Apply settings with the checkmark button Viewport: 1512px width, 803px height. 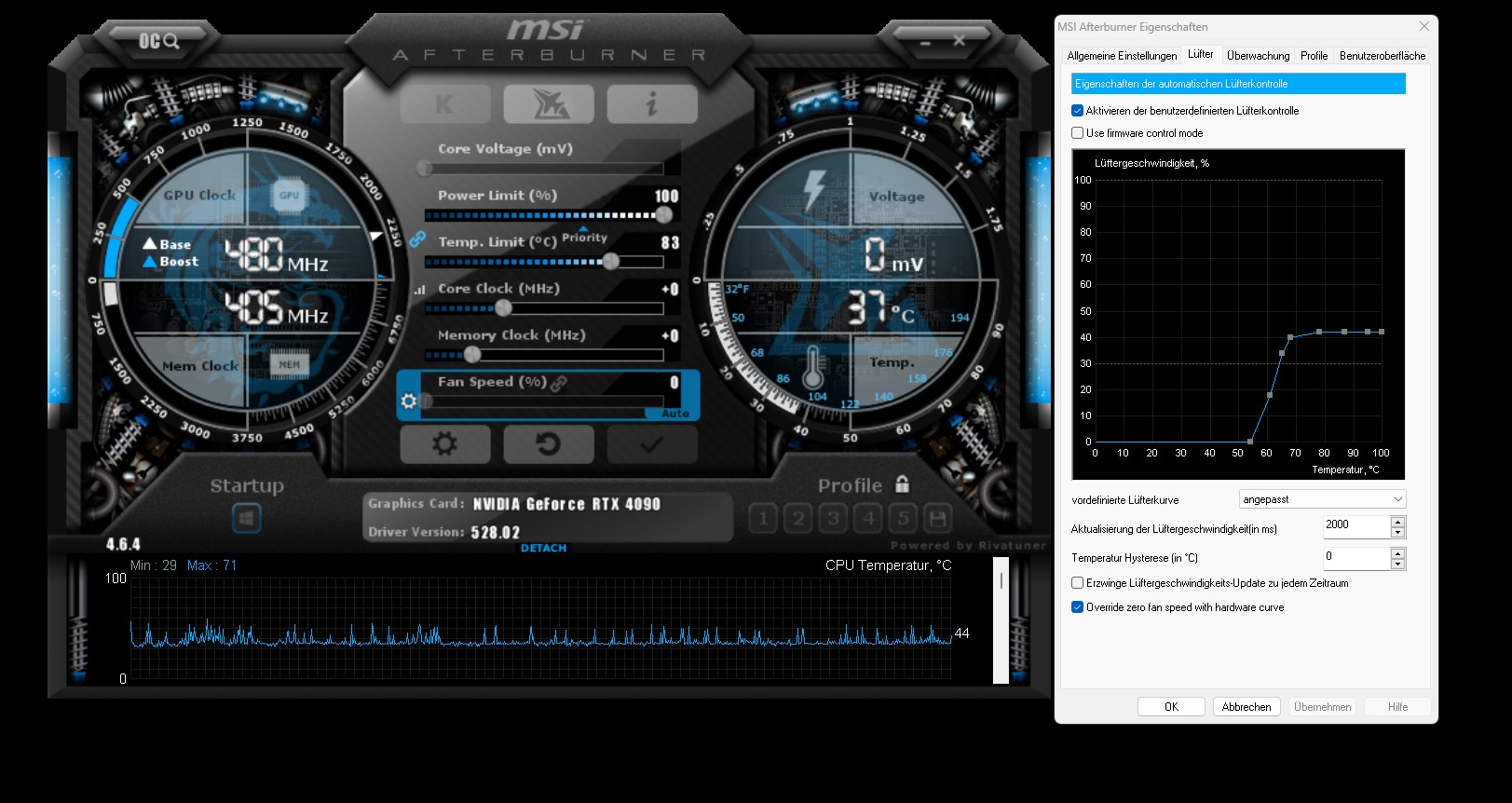click(x=652, y=444)
